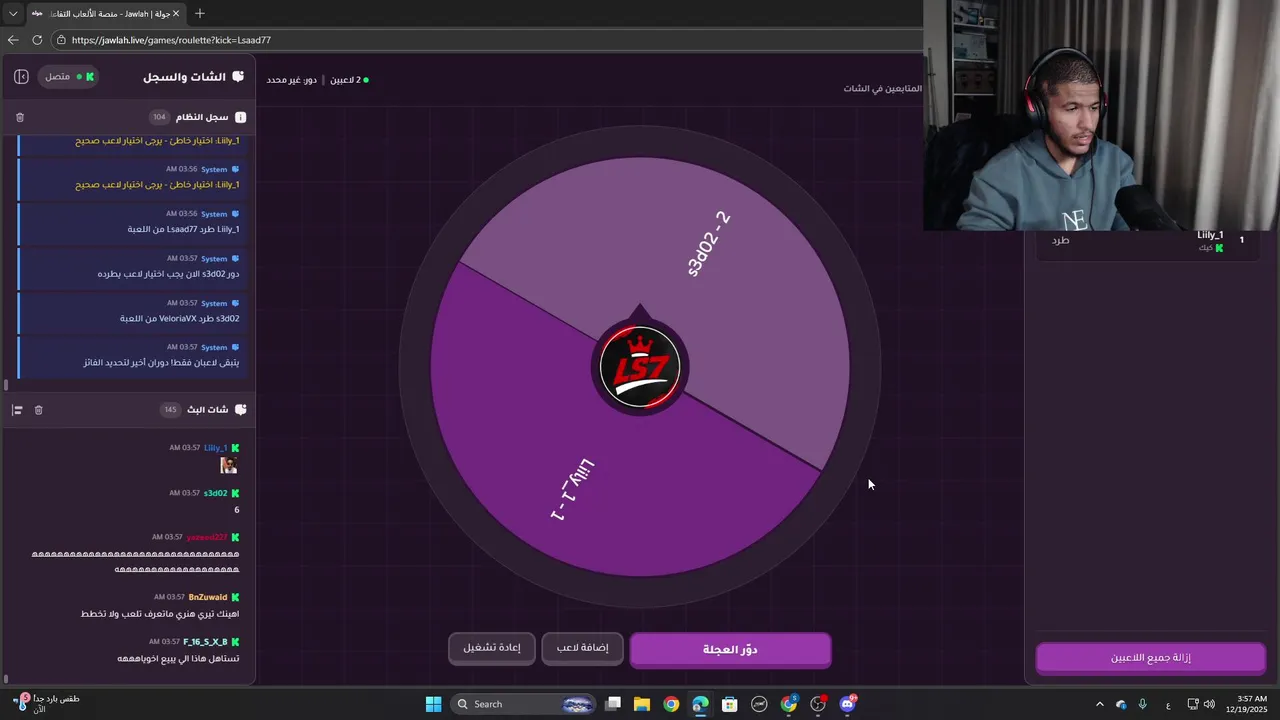This screenshot has width=1280, height=720.
Task: Collapse the chat and log side panel
Action: (x=21, y=76)
